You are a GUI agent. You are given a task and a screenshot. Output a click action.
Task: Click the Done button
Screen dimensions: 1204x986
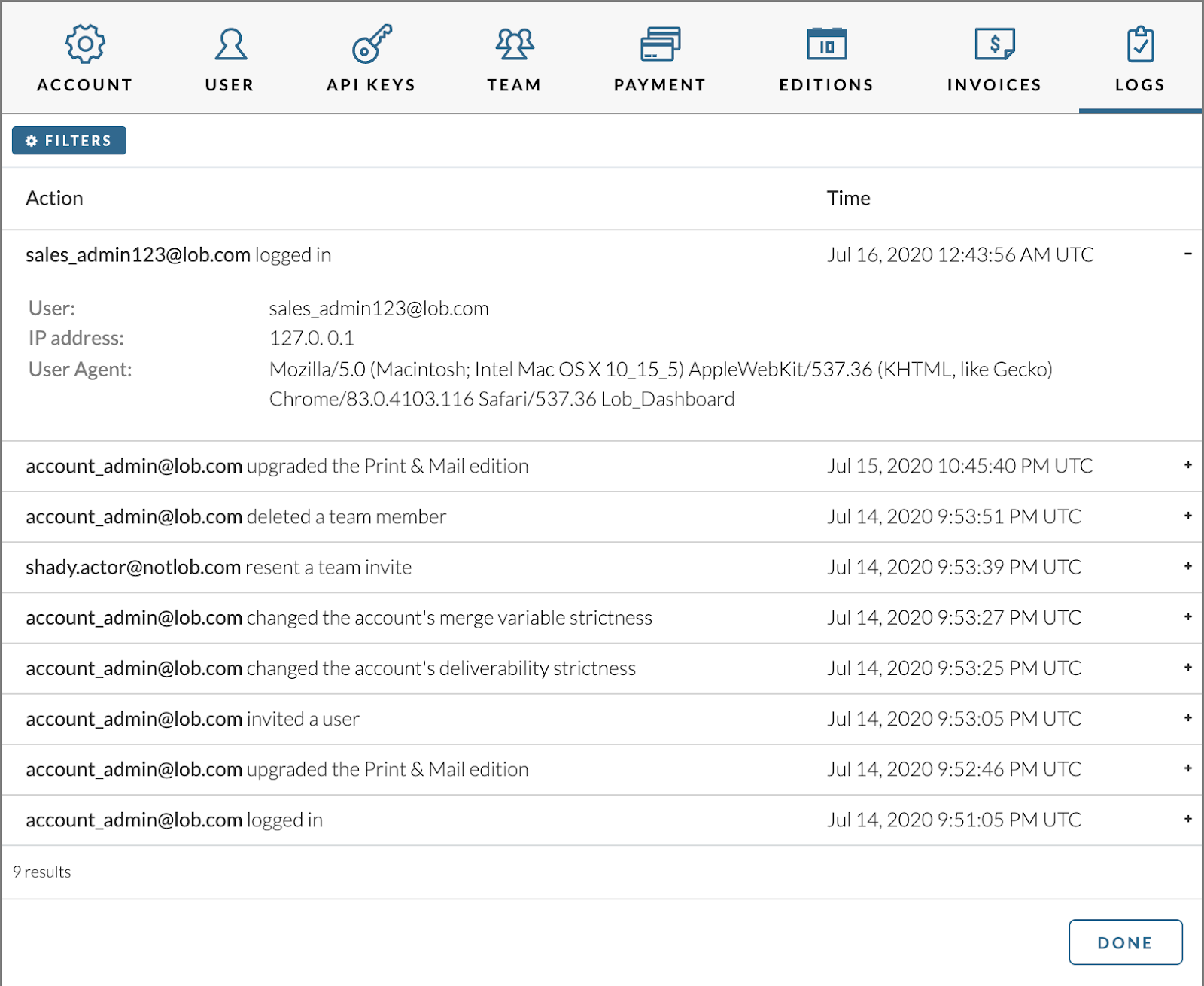pyautogui.click(x=1125, y=942)
